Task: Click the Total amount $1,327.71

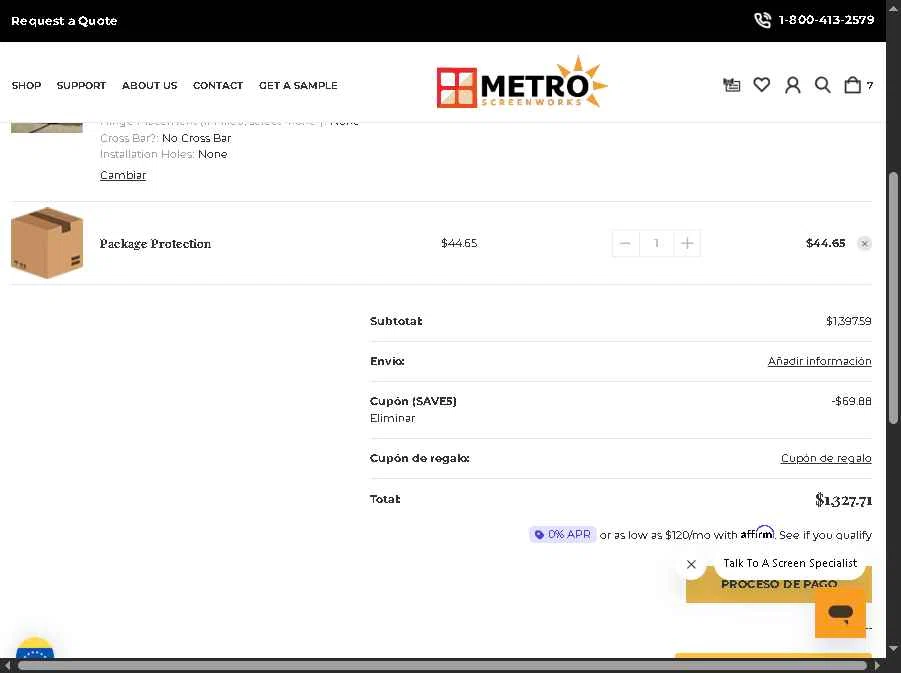Action: tap(843, 500)
